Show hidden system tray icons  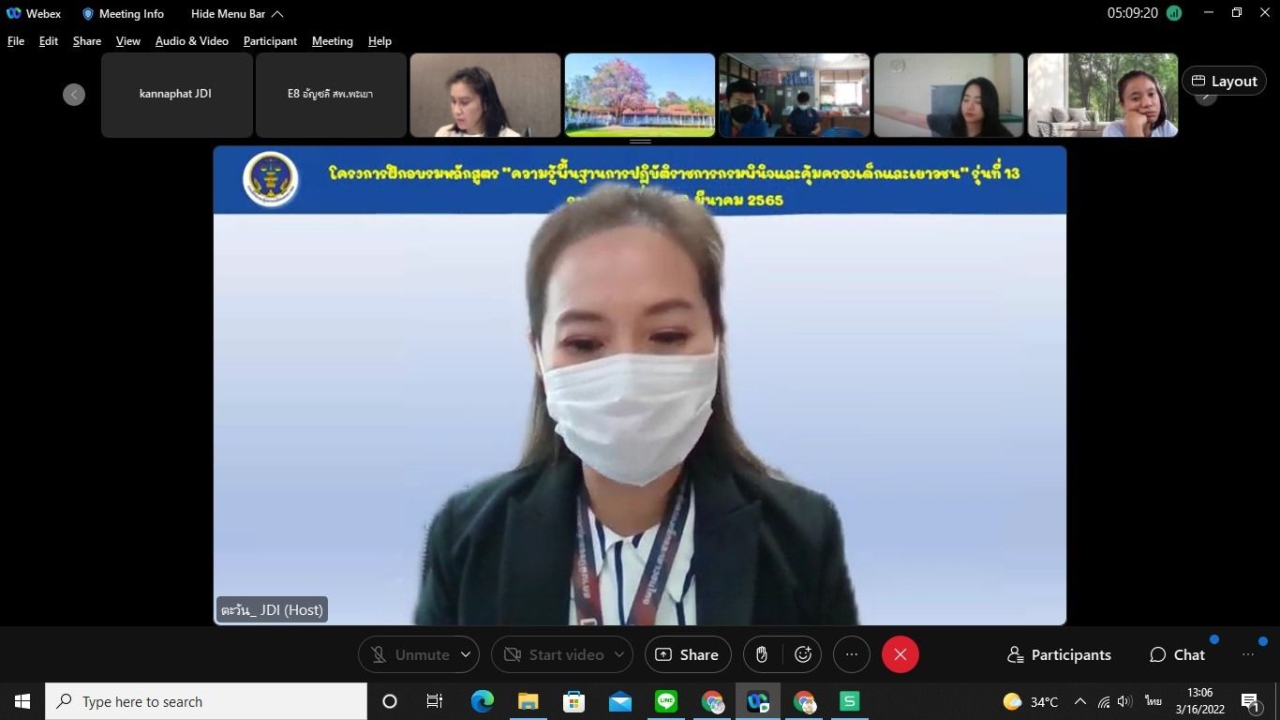click(x=1080, y=702)
